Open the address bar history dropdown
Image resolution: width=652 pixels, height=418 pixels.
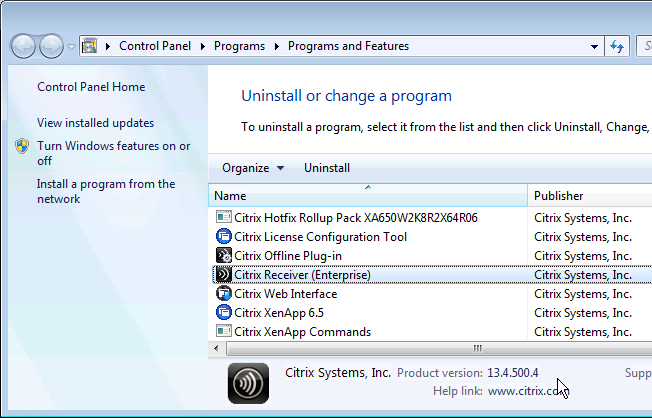point(594,47)
